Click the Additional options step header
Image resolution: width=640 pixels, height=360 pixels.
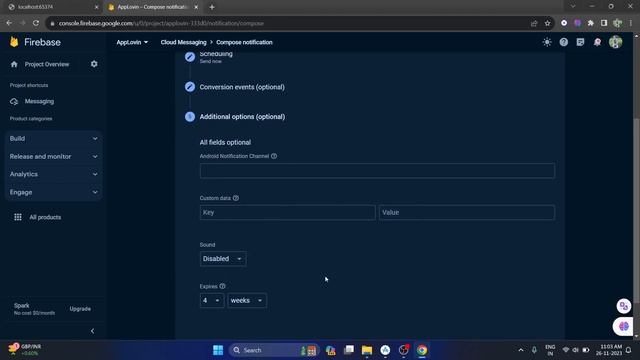(242, 117)
